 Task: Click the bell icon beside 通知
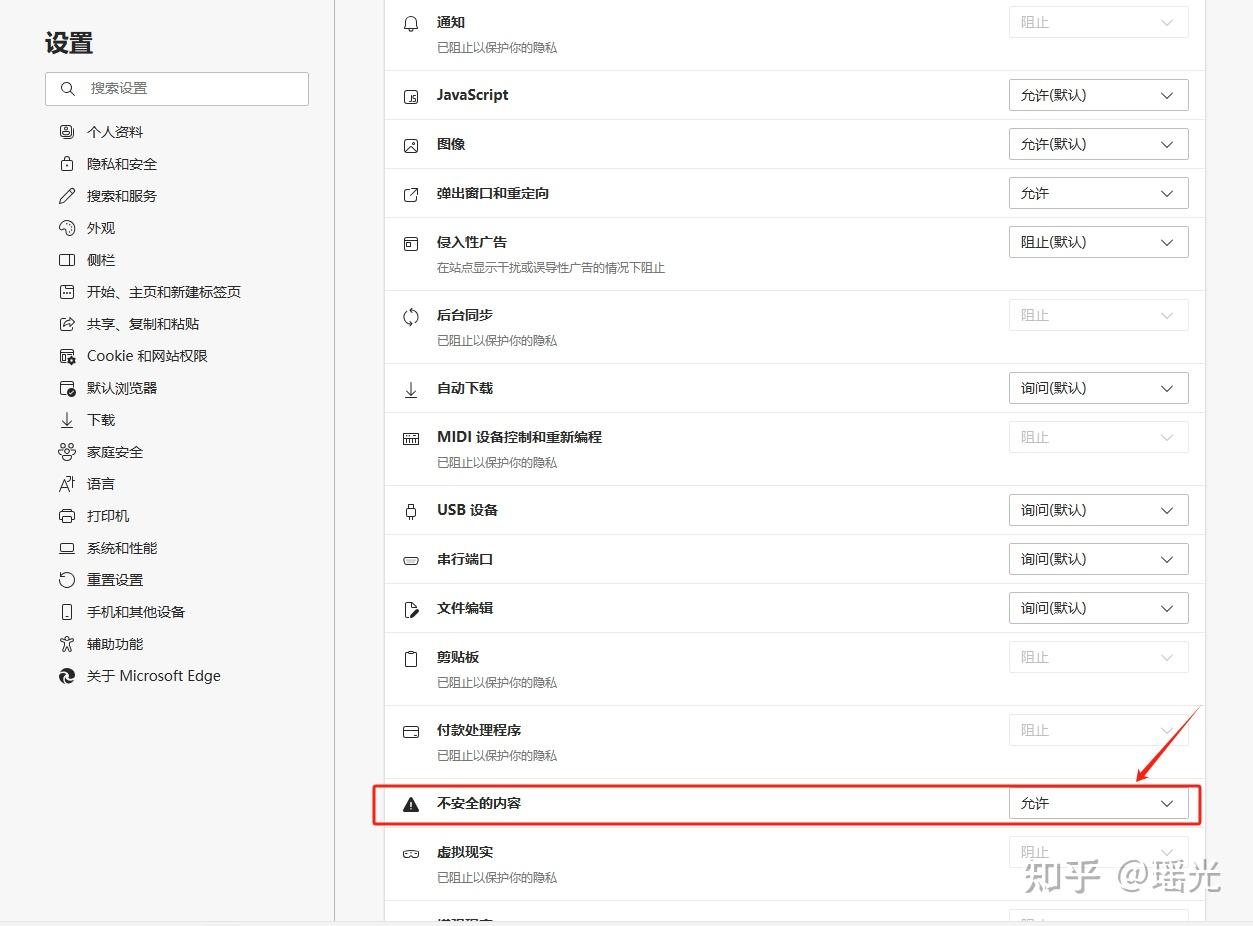411,23
